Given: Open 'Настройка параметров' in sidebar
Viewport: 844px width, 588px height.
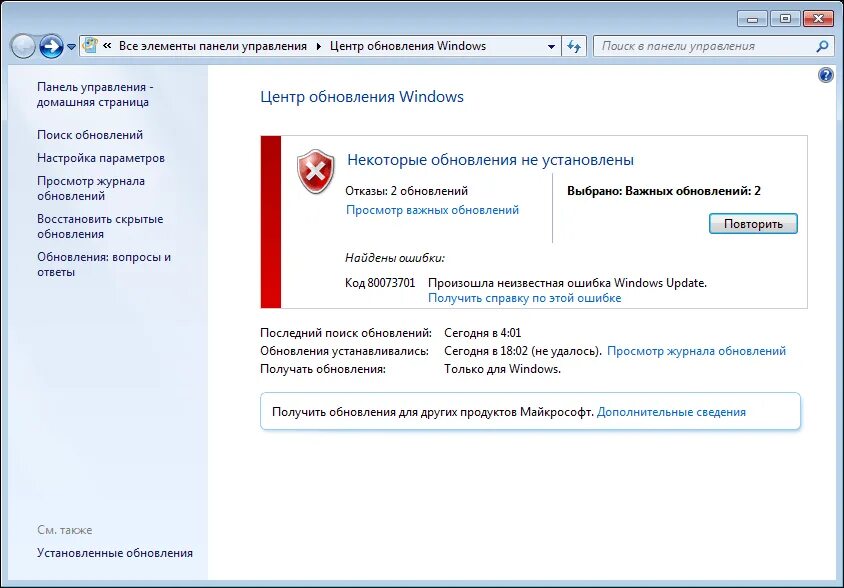Looking at the screenshot, I should point(101,158).
